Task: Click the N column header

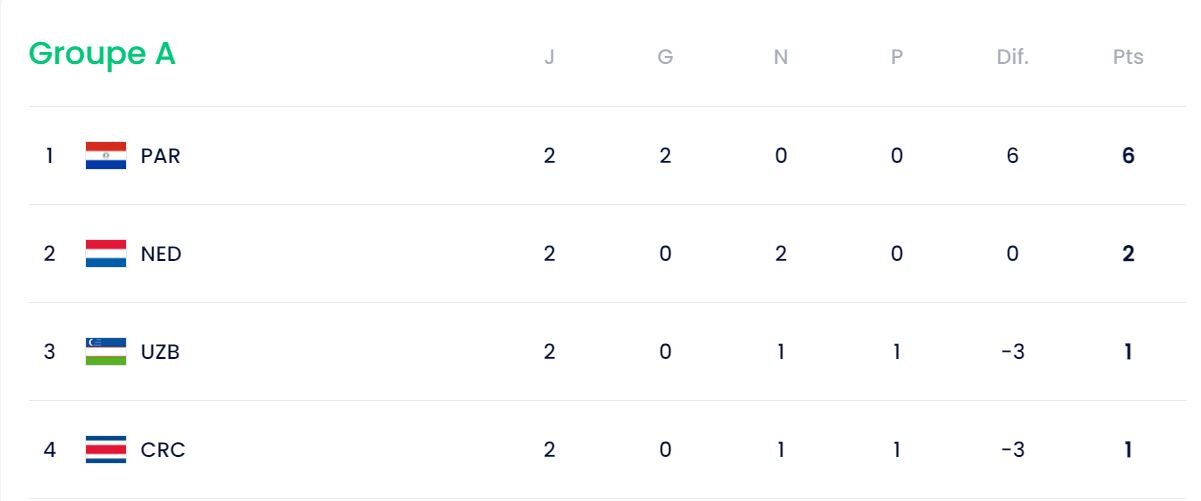Action: coord(781,57)
